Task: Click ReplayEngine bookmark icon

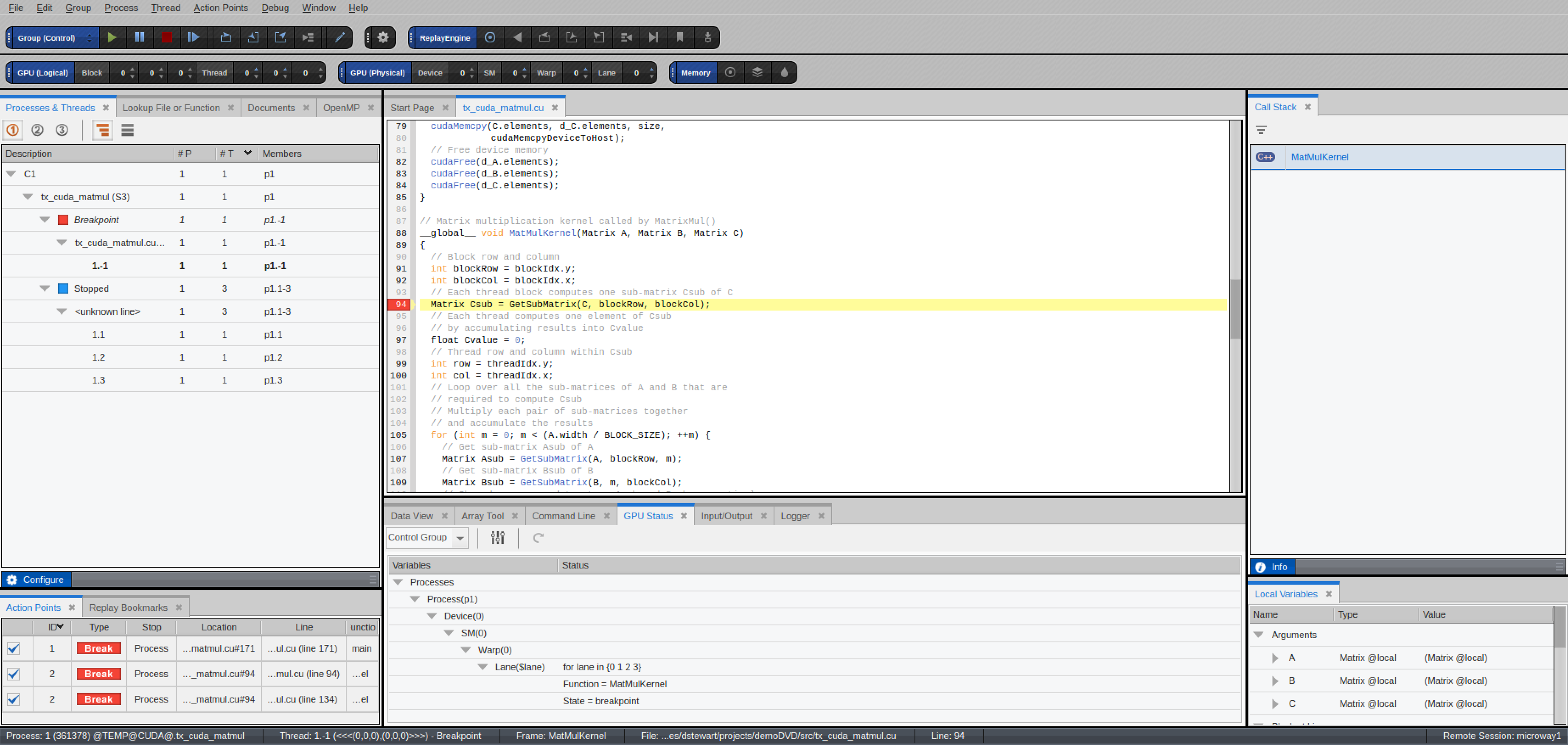Action: click(x=680, y=38)
